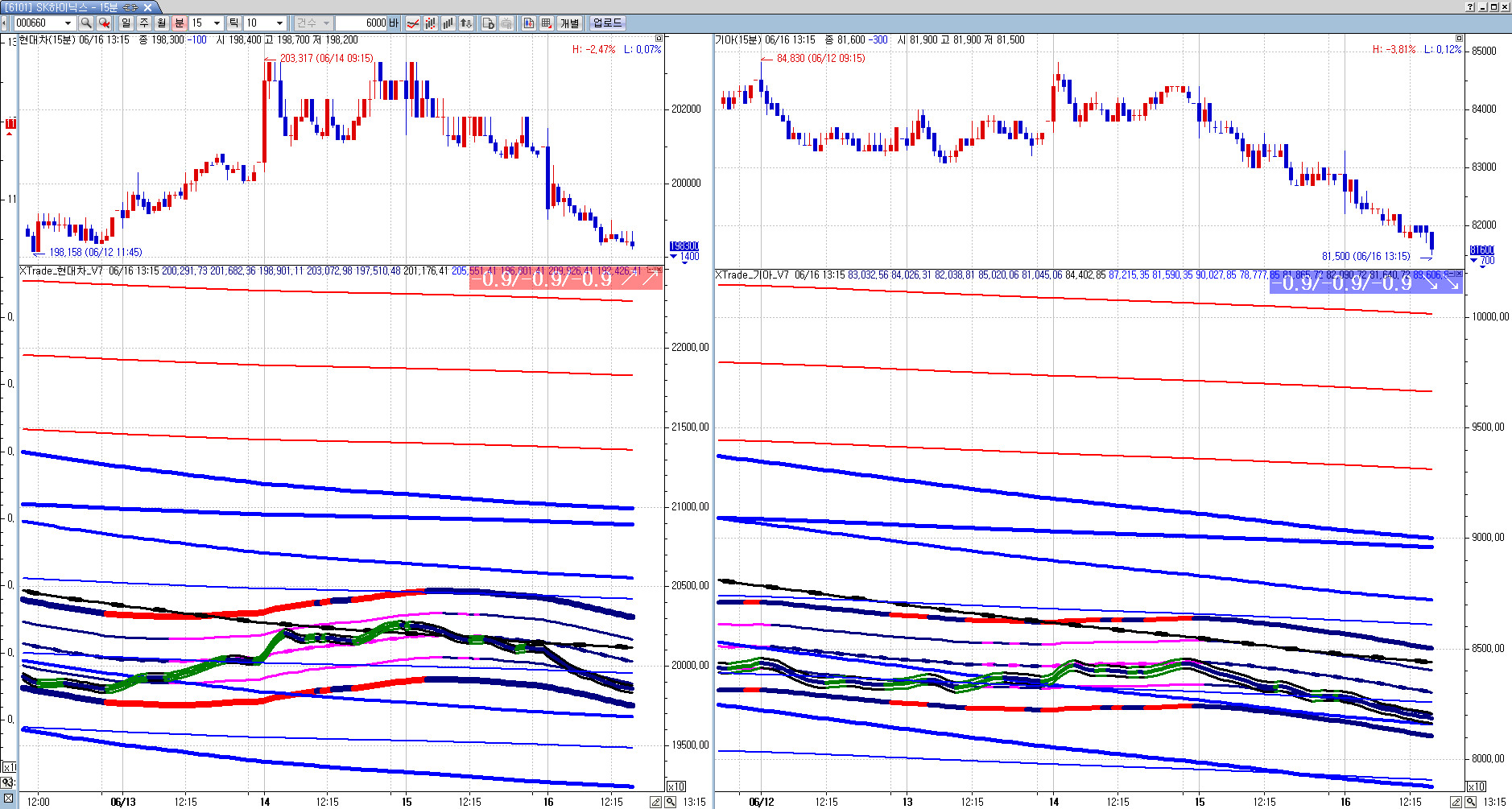Click the grid table icon in toolbar
Image resolution: width=1512 pixels, height=809 pixels.
(547, 23)
